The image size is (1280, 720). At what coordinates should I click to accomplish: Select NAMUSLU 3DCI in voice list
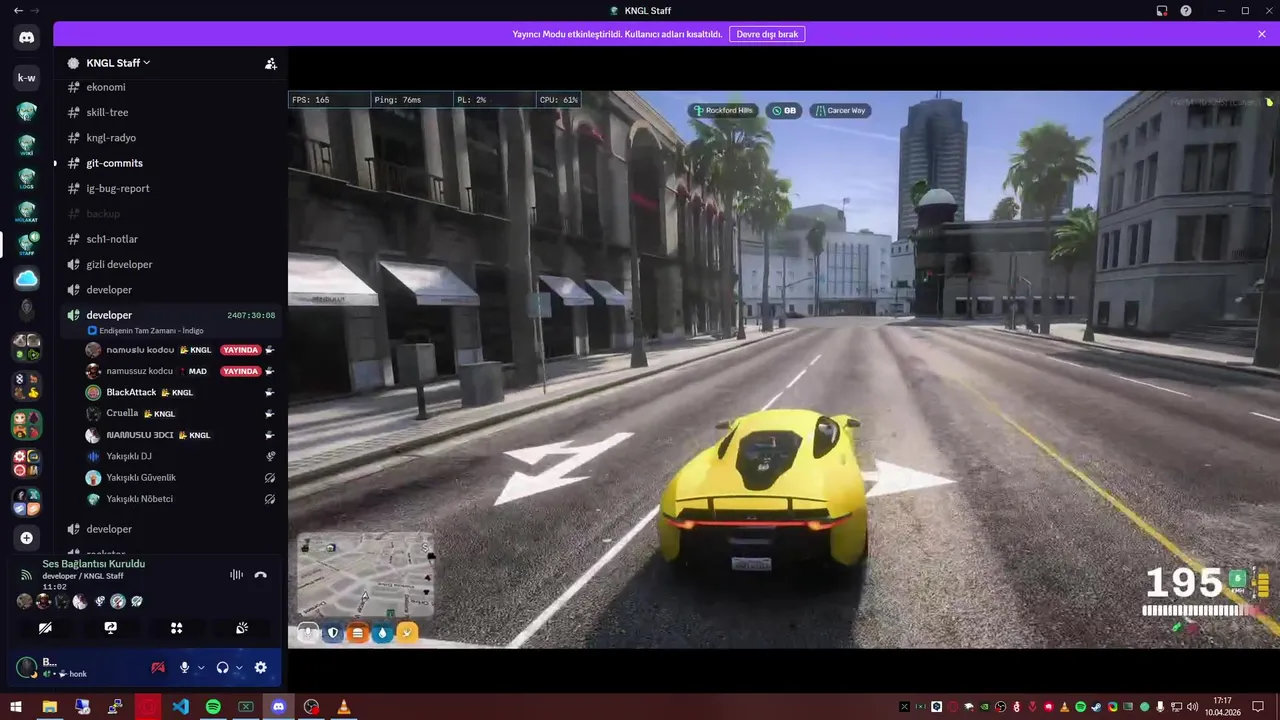click(x=180, y=435)
